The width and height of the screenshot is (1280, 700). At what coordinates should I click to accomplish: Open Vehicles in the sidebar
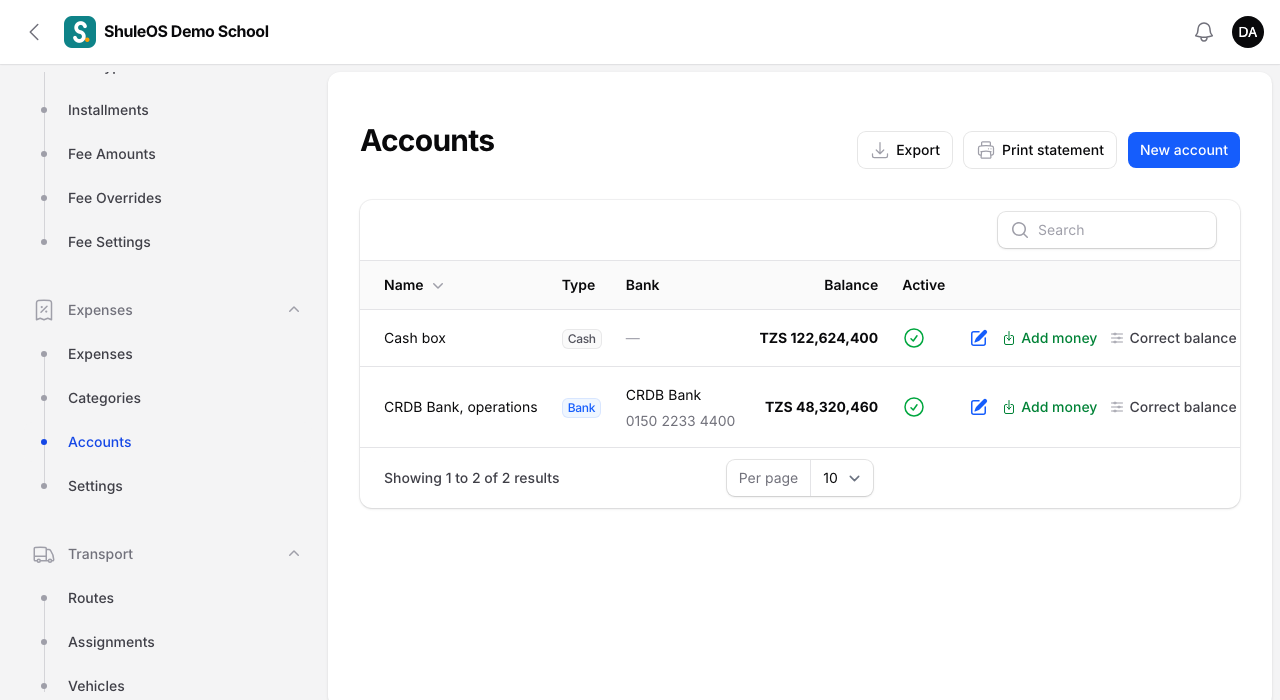point(96,686)
